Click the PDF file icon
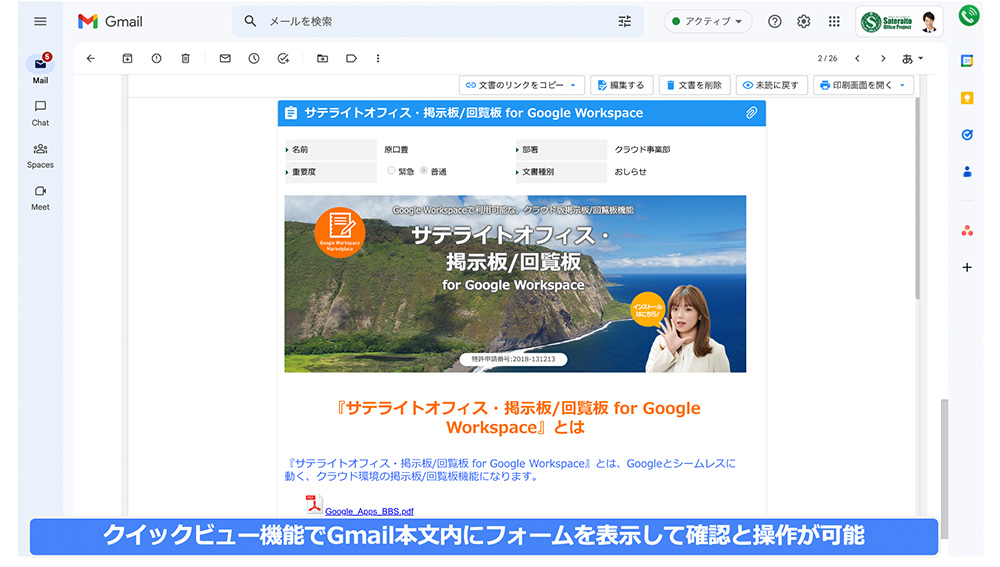The width and height of the screenshot is (1000, 567). click(x=314, y=504)
